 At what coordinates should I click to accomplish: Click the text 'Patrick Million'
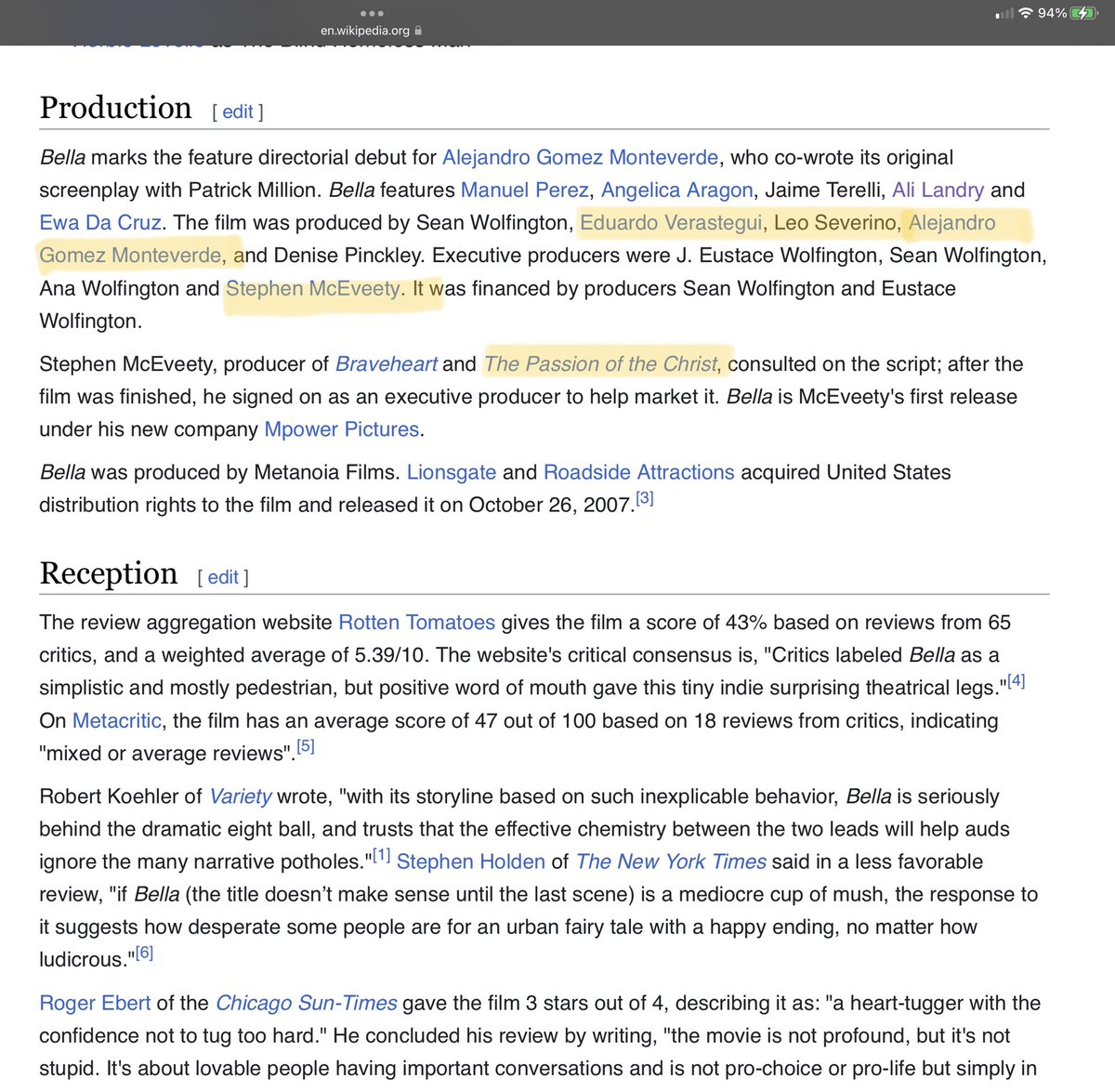252,190
